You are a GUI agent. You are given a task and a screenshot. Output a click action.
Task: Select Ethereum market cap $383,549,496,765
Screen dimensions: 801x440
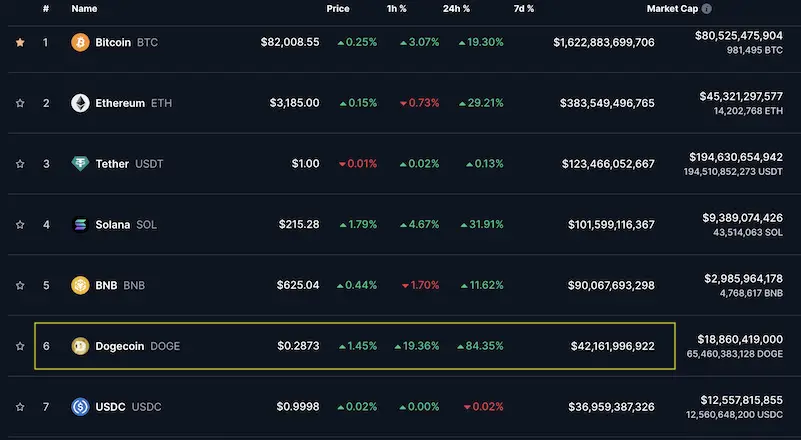607,103
